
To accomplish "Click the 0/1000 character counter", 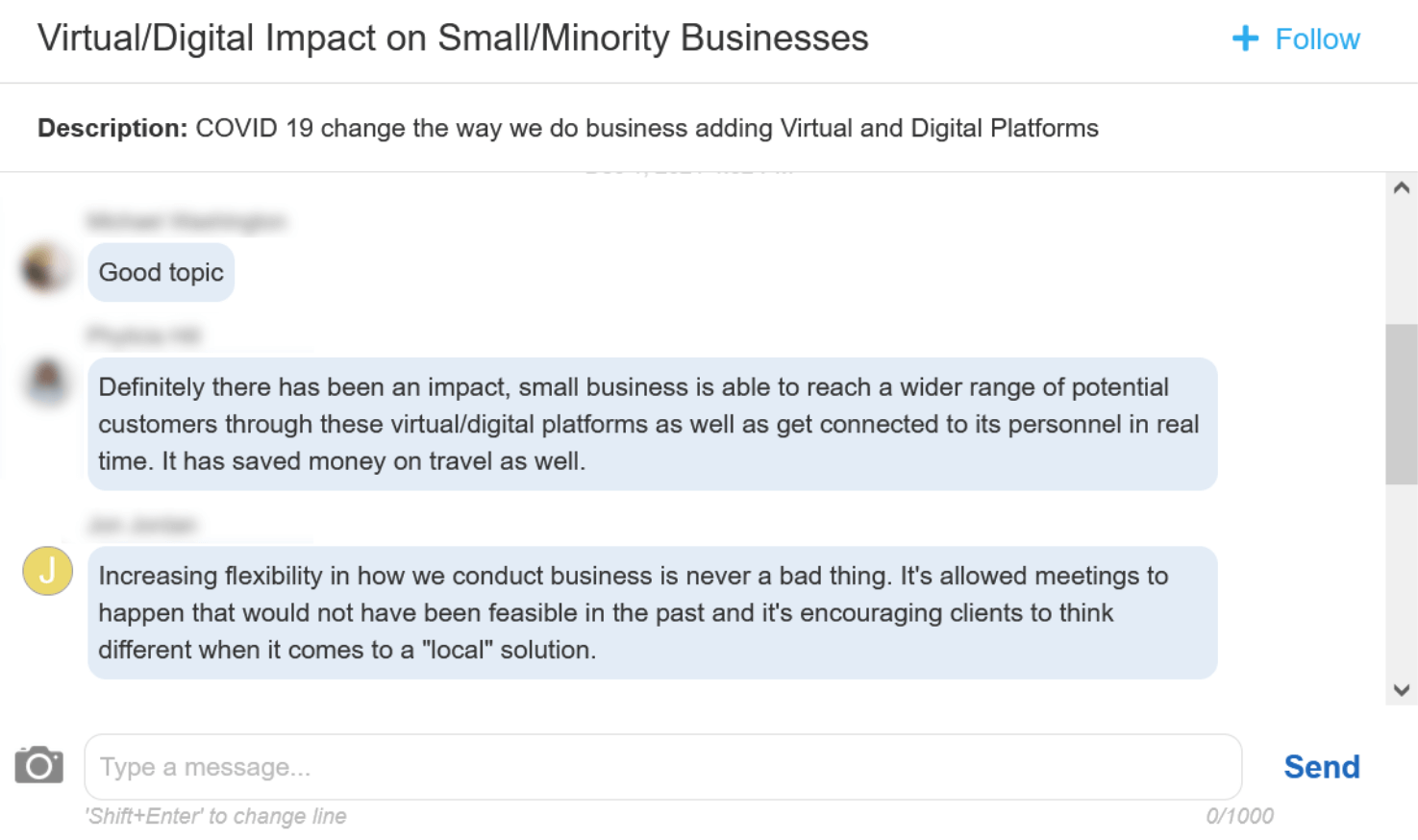I will click(1239, 816).
